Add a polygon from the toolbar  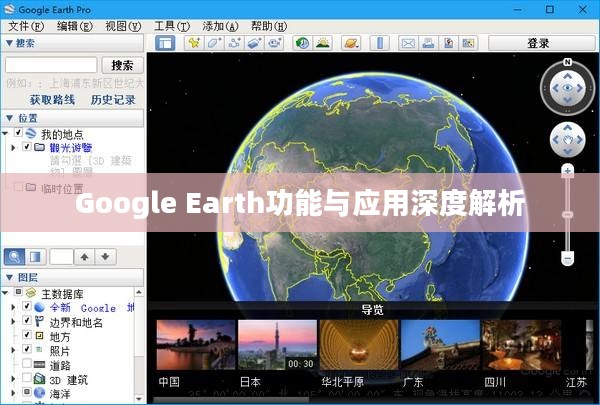pyautogui.click(x=214, y=43)
